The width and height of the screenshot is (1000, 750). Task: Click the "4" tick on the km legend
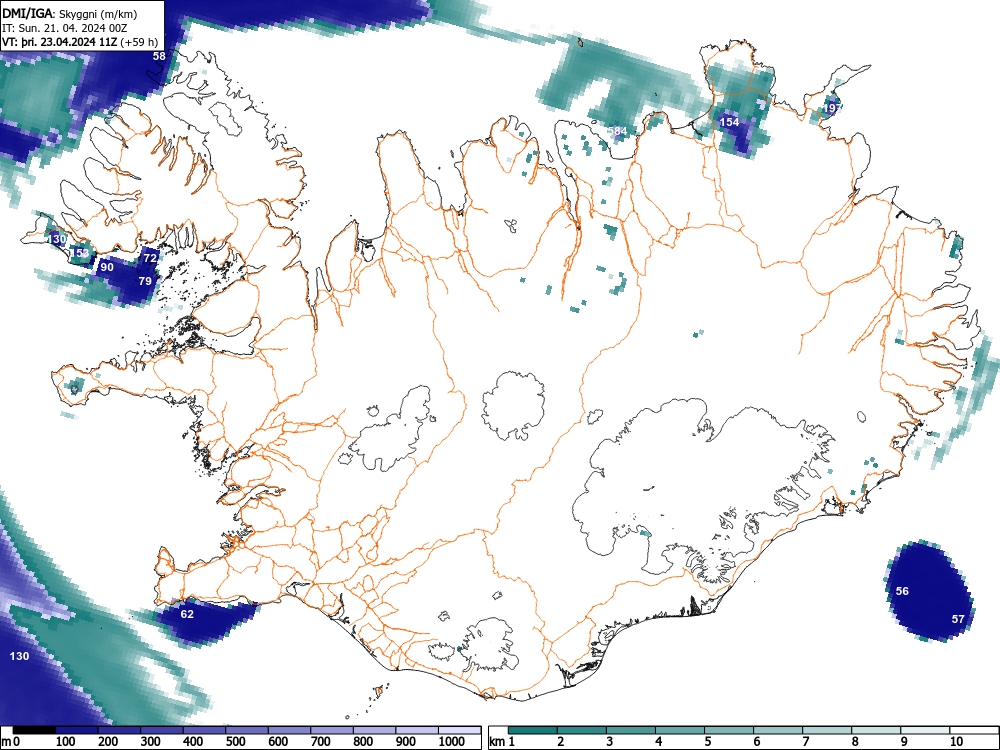[x=658, y=742]
